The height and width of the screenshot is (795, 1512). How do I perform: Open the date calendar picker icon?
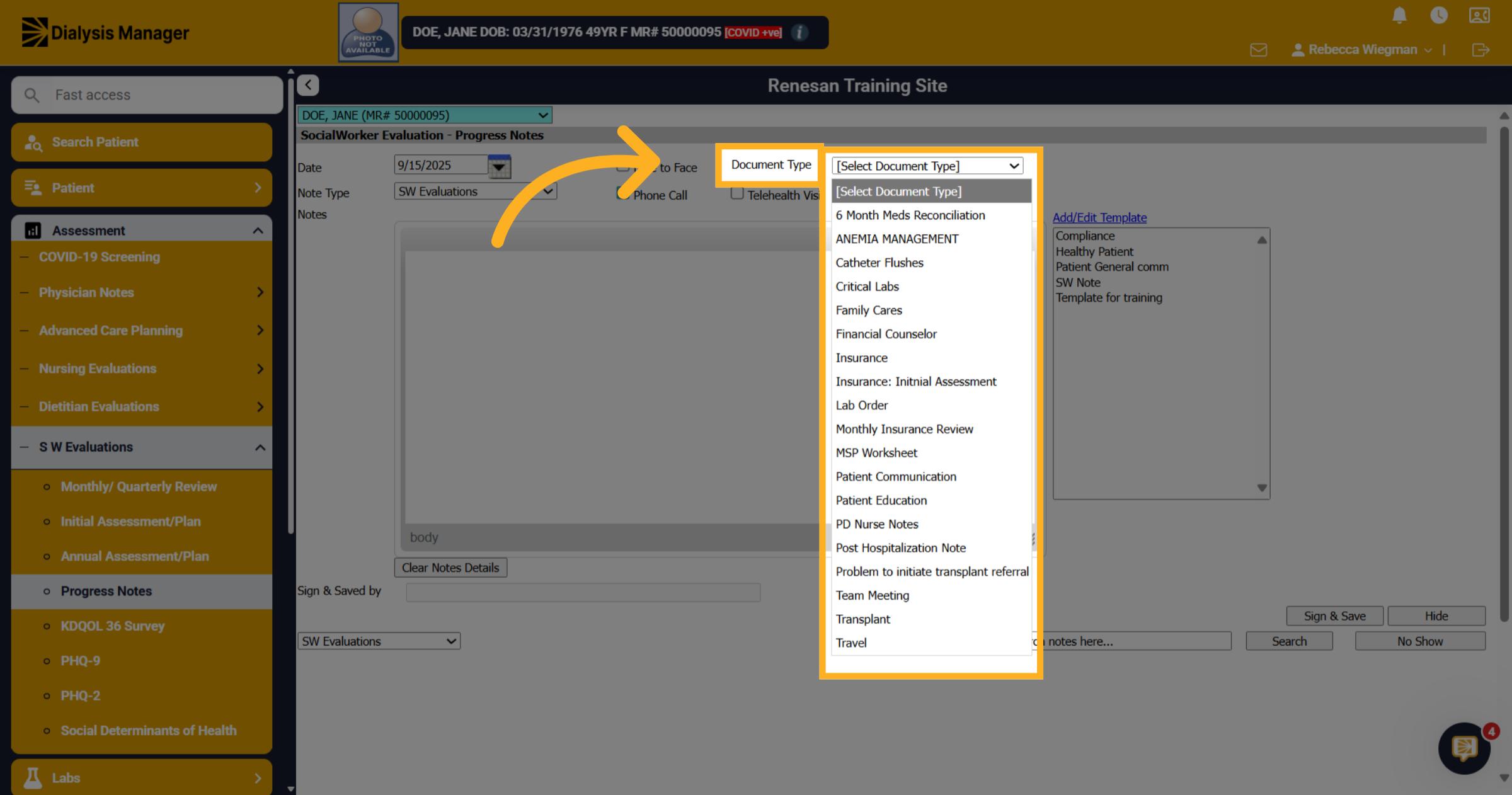499,166
